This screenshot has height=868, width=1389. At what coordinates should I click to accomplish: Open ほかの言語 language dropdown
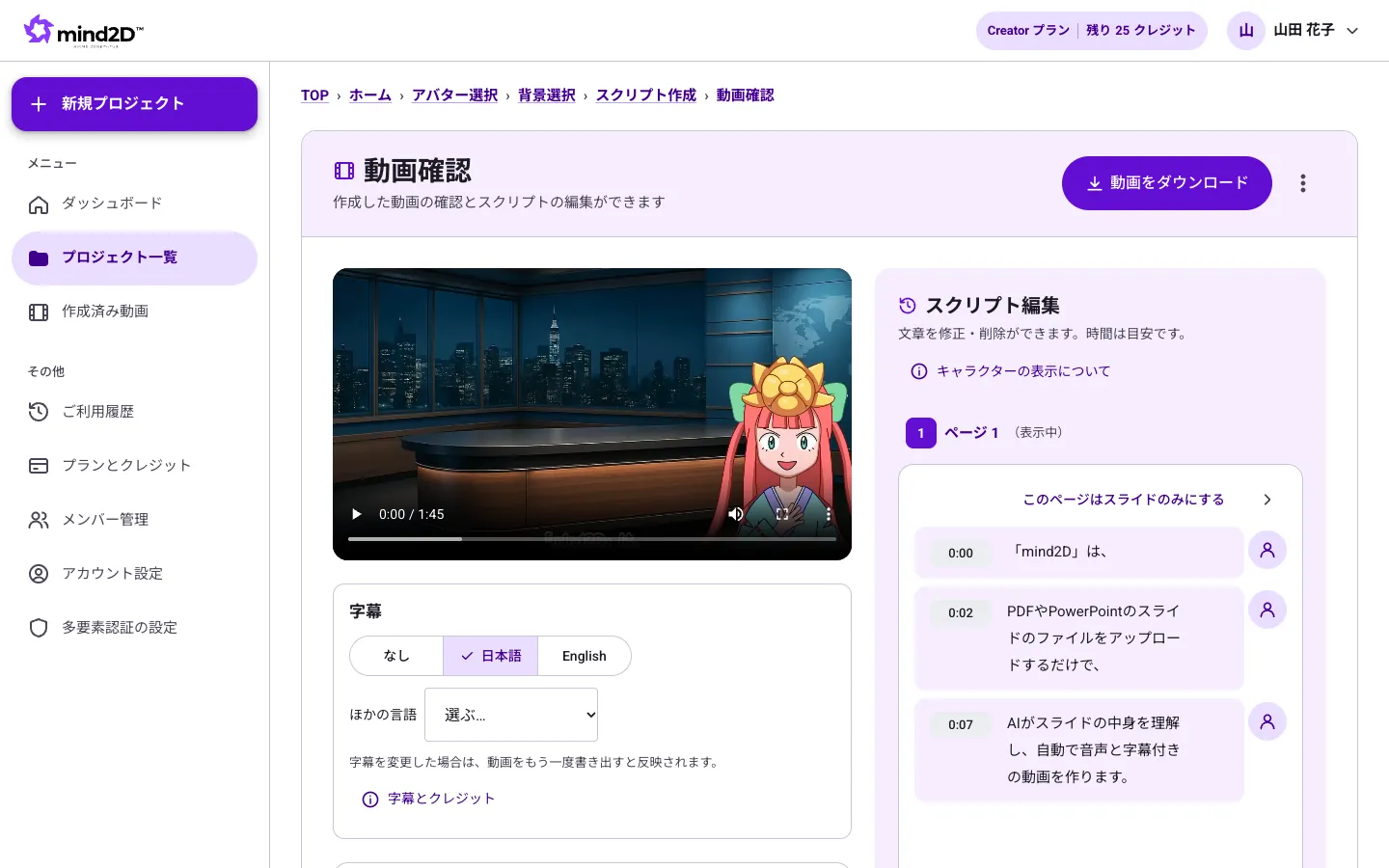point(511,715)
